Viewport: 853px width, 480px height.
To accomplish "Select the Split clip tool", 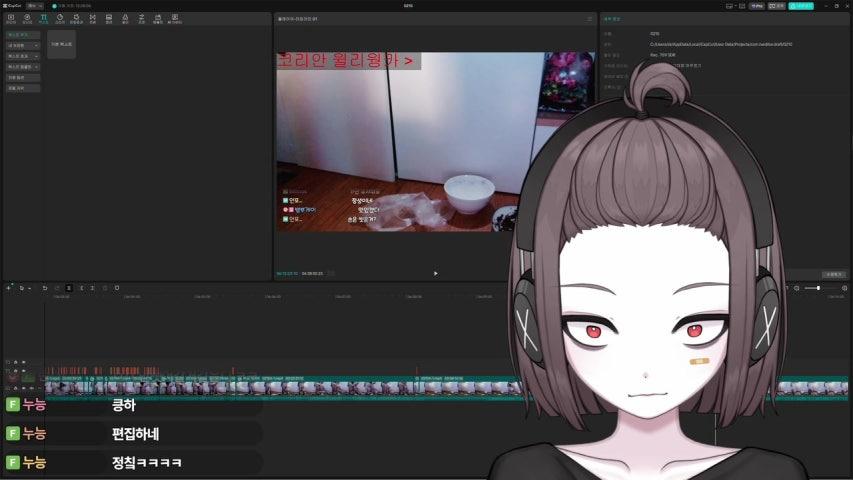I will tap(69, 288).
